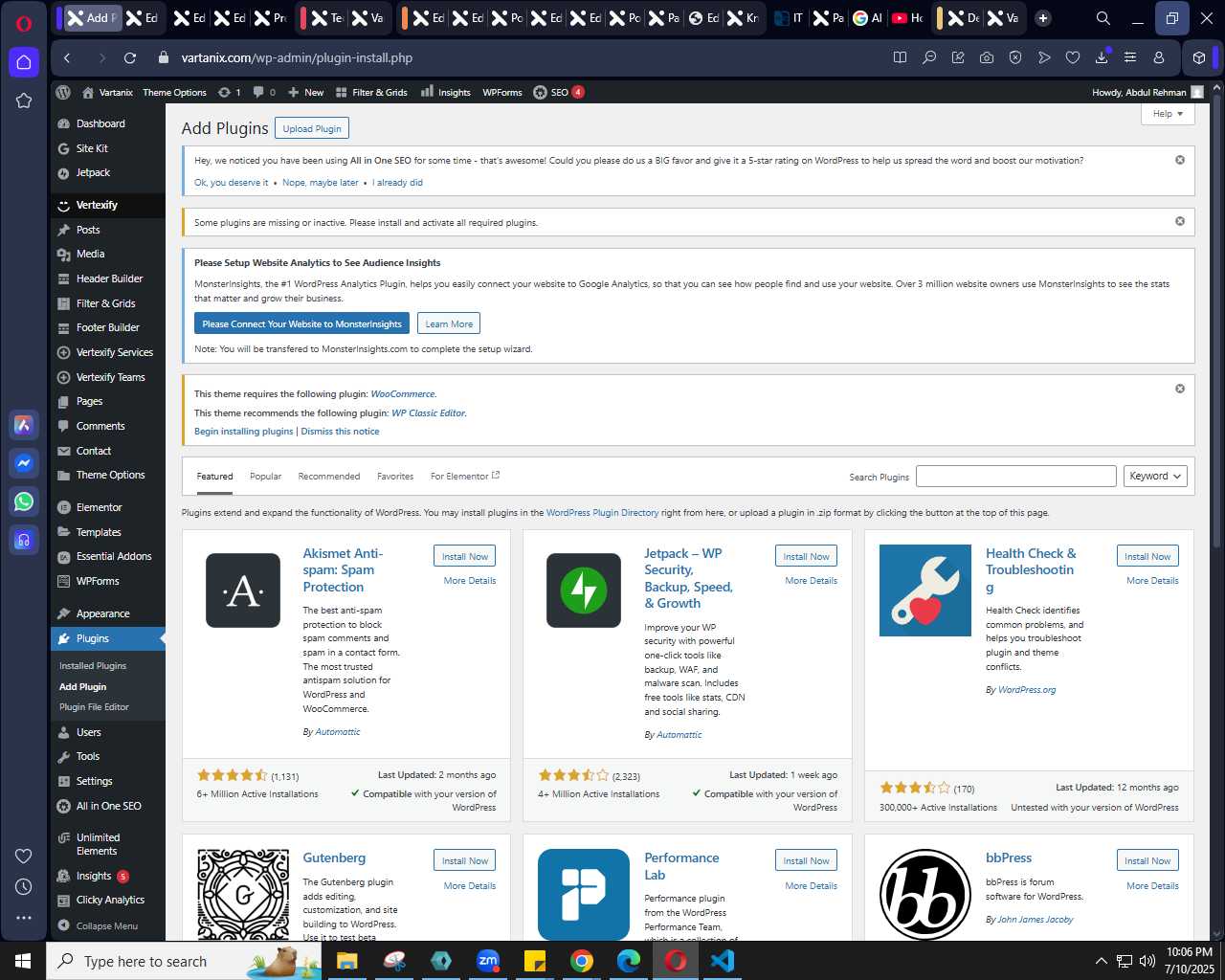Open Windows Start menu

23,961
